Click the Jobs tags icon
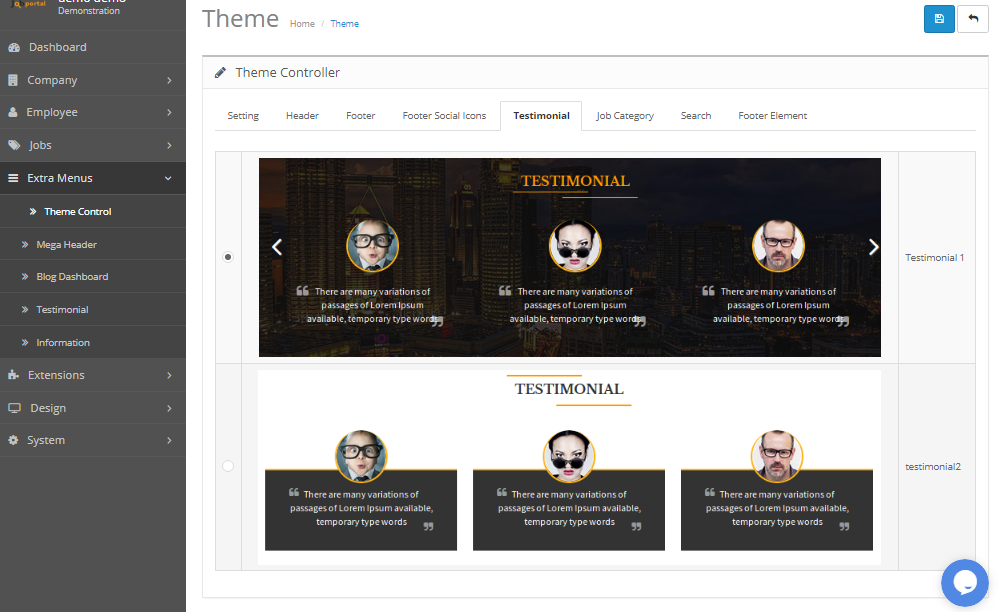Viewport: 1000px width, 612px height. (x=14, y=145)
